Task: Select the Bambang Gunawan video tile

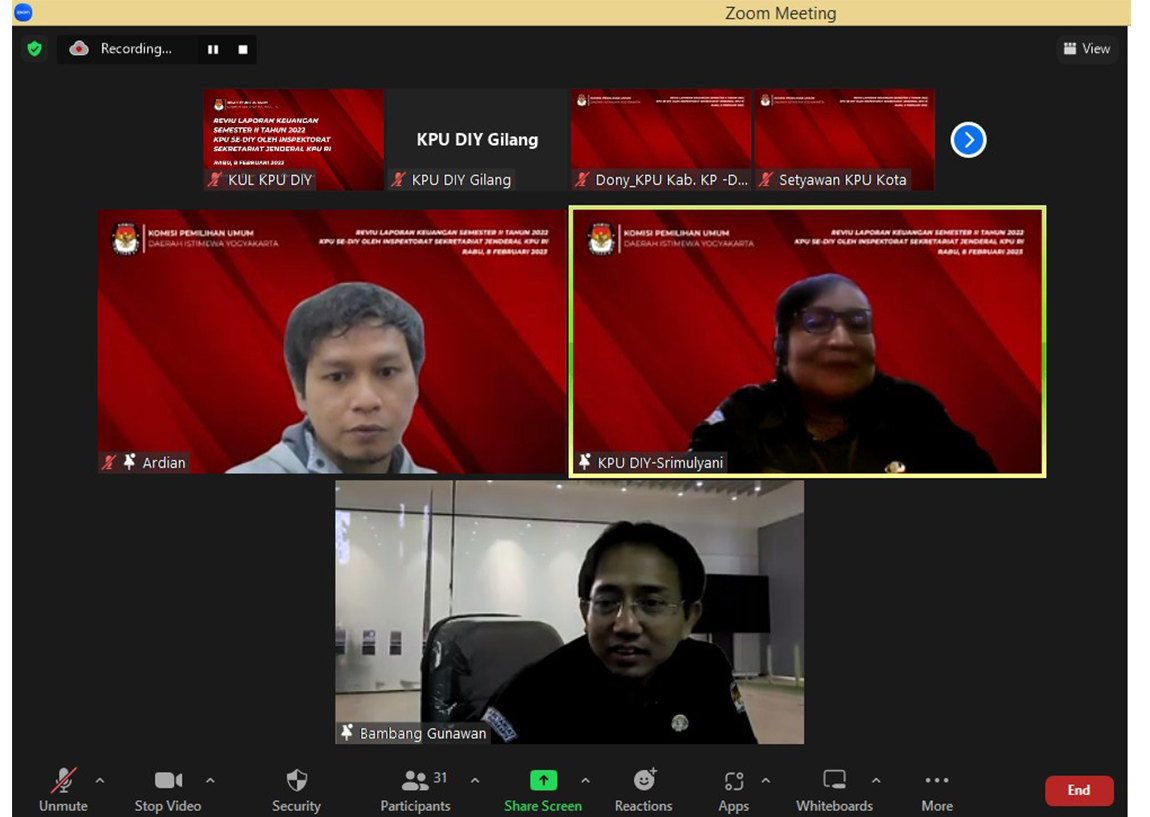Action: (569, 611)
